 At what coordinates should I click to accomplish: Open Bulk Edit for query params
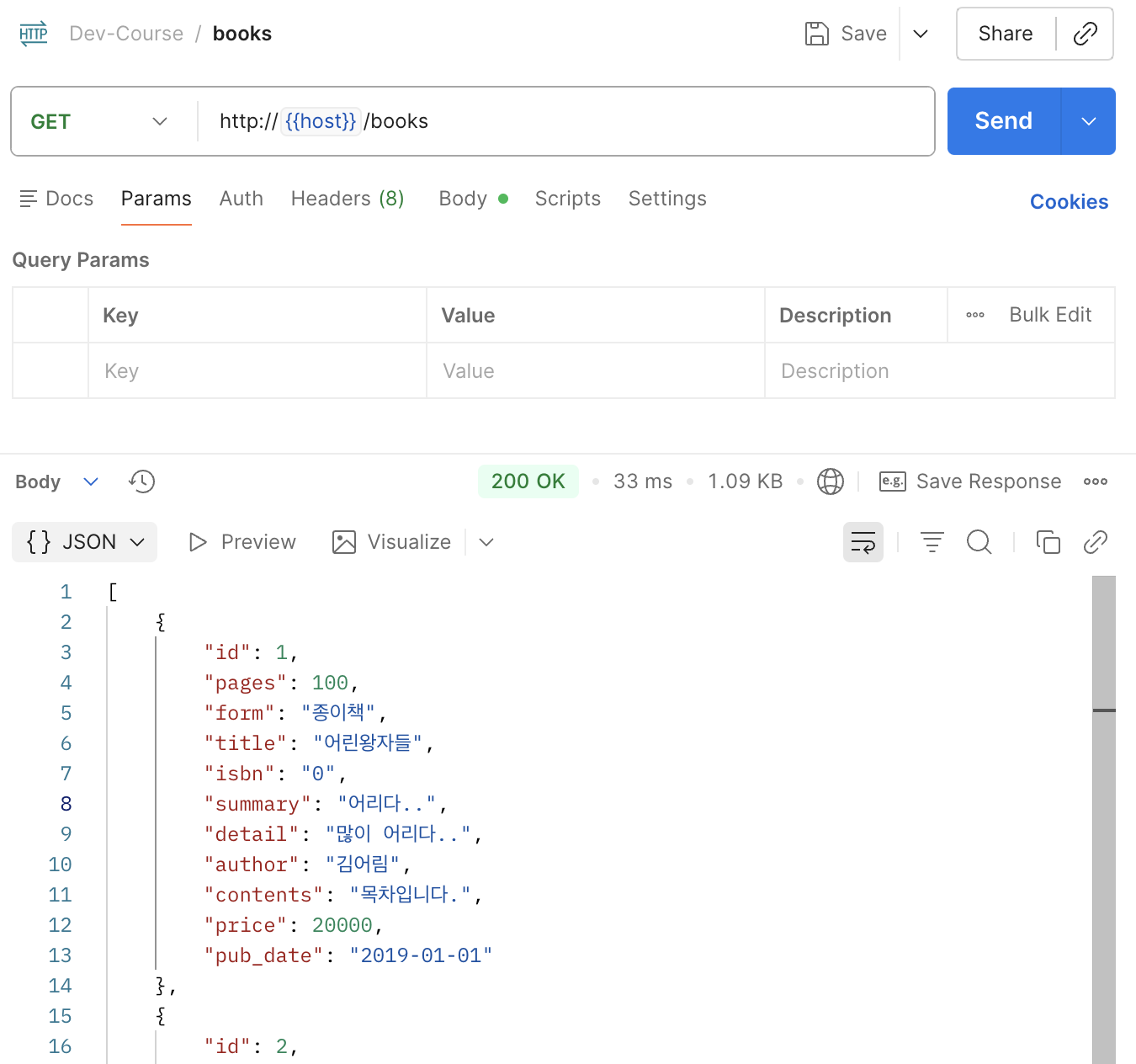pos(1050,315)
